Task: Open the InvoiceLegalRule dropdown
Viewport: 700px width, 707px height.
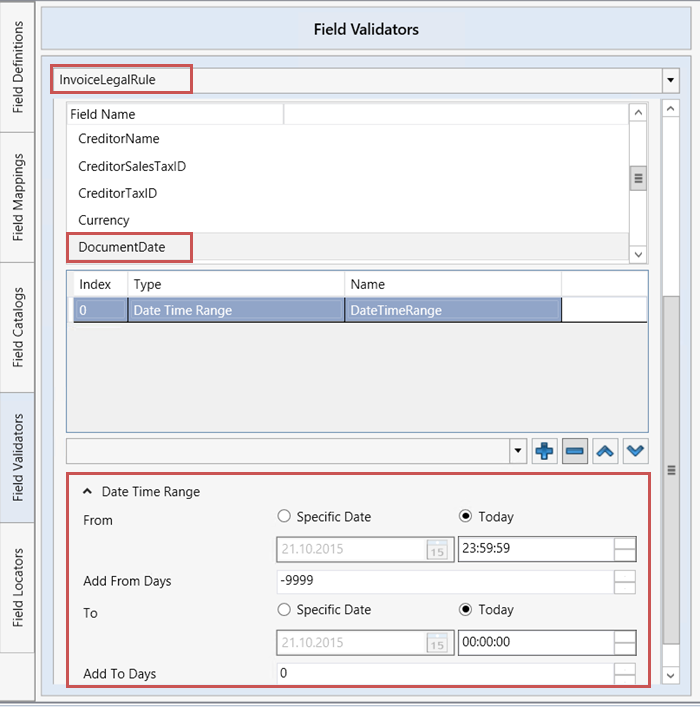Action: (668, 78)
